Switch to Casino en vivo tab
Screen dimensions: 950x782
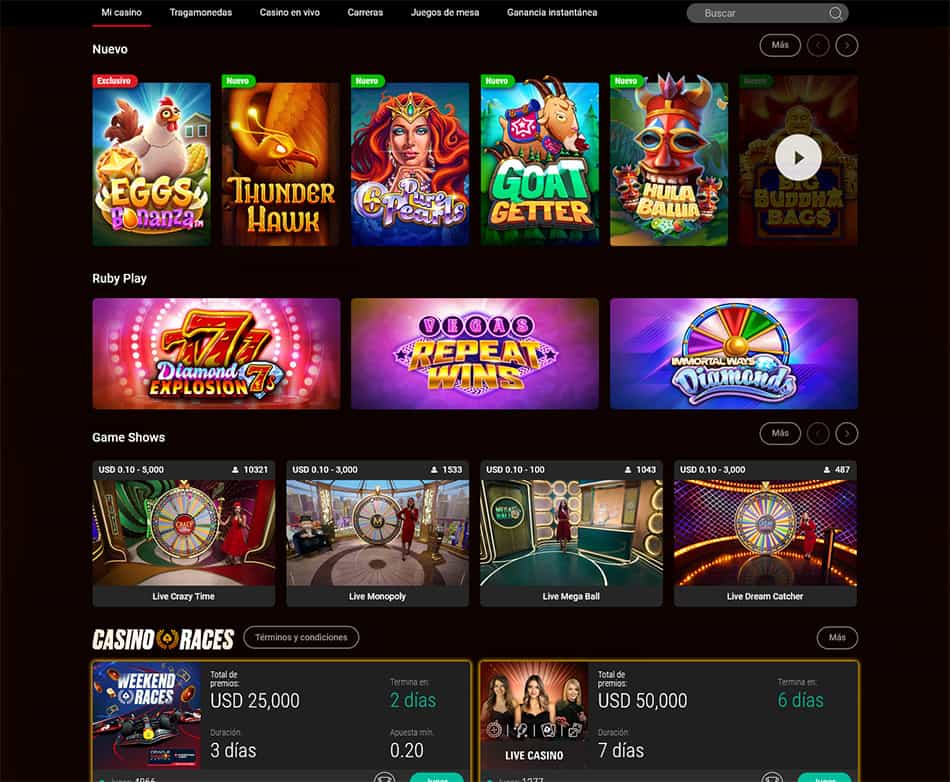click(290, 12)
